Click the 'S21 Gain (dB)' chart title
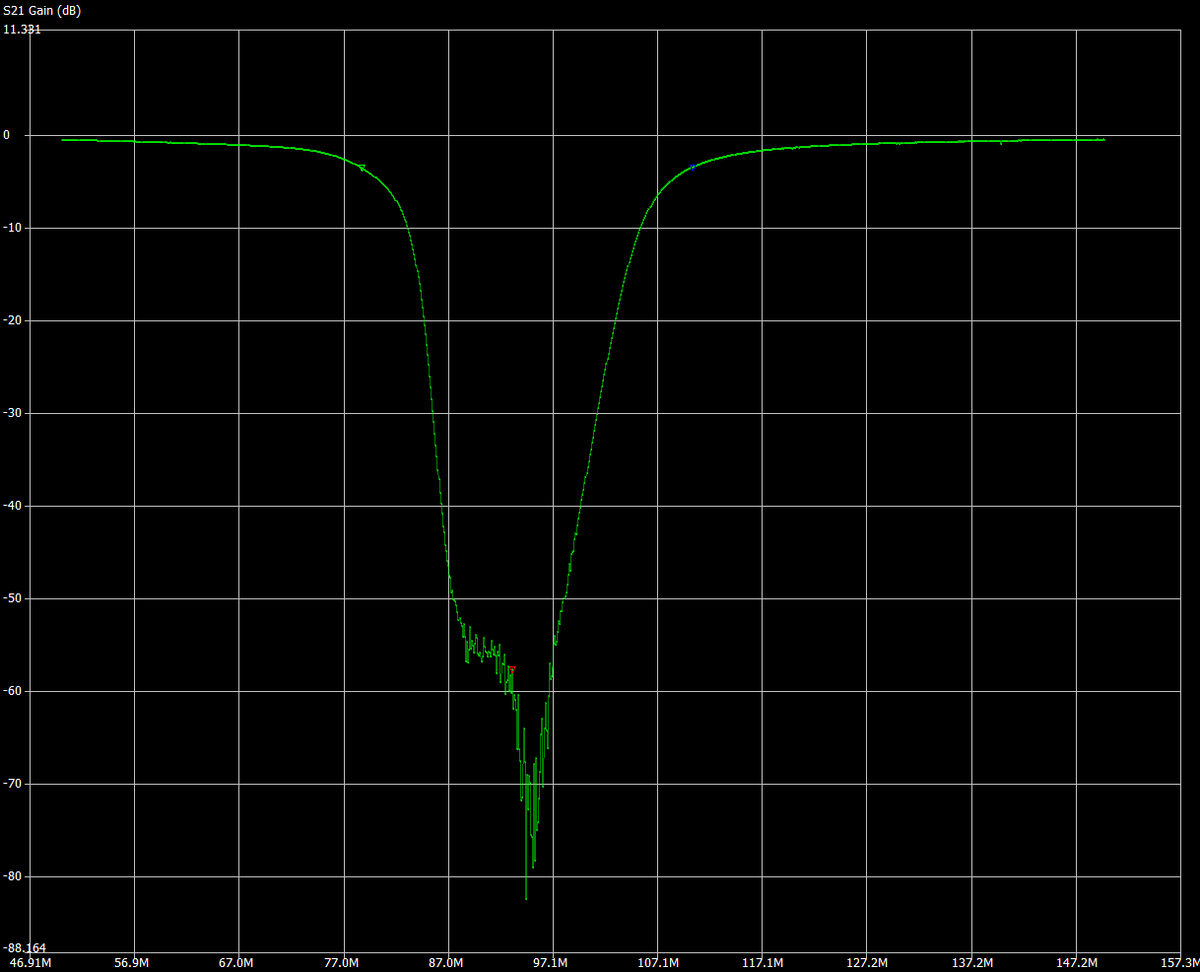This screenshot has height=972, width=1200. pyautogui.click(x=42, y=11)
